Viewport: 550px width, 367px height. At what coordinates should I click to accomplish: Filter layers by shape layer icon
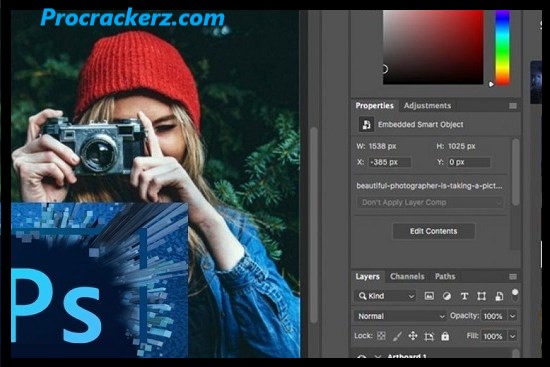pyautogui.click(x=481, y=296)
